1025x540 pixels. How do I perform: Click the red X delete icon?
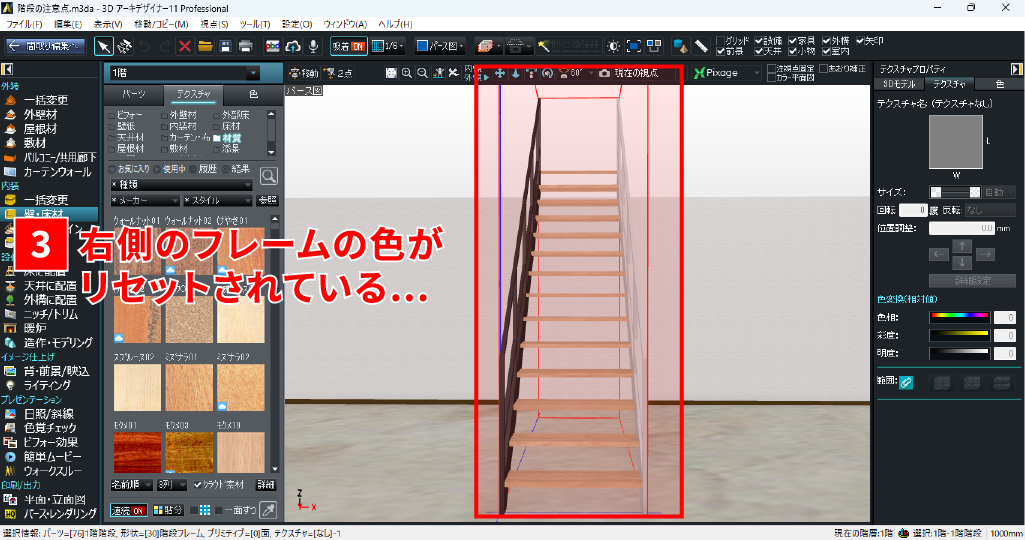(x=185, y=46)
